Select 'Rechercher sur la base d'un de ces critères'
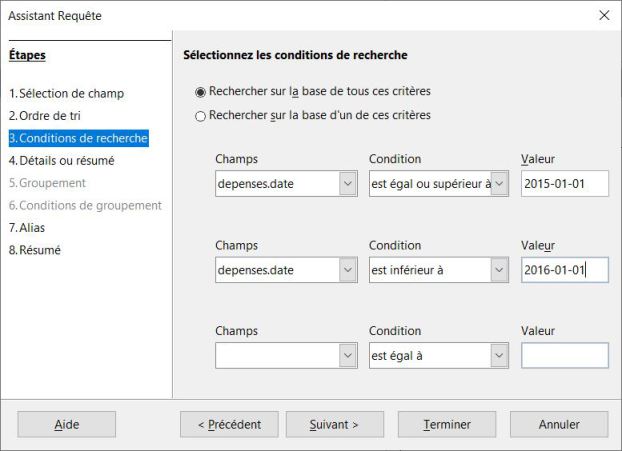This screenshot has width=622, height=451. point(201,116)
